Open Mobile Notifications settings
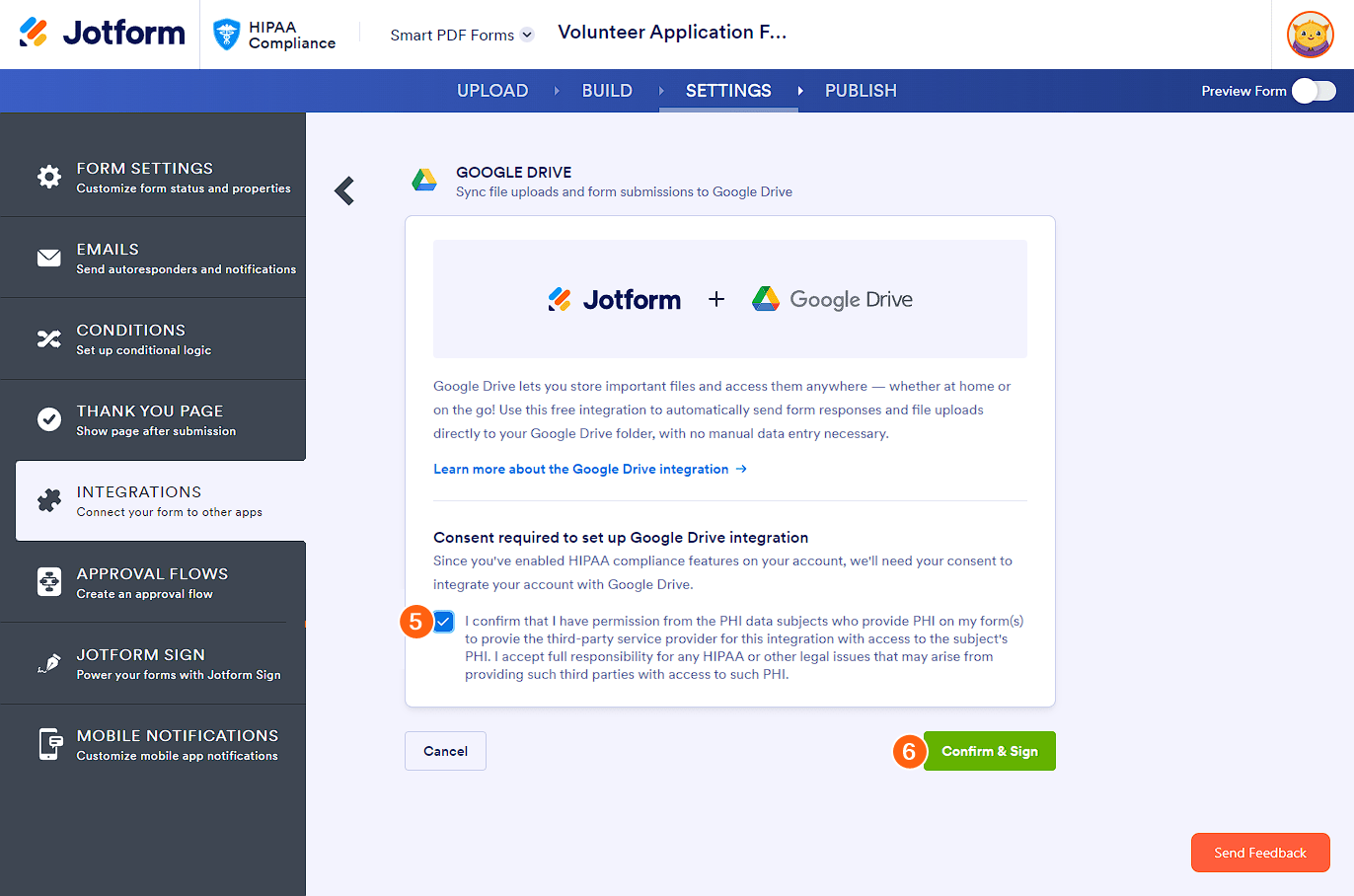Screen dimensions: 1354x896 (x=153, y=743)
